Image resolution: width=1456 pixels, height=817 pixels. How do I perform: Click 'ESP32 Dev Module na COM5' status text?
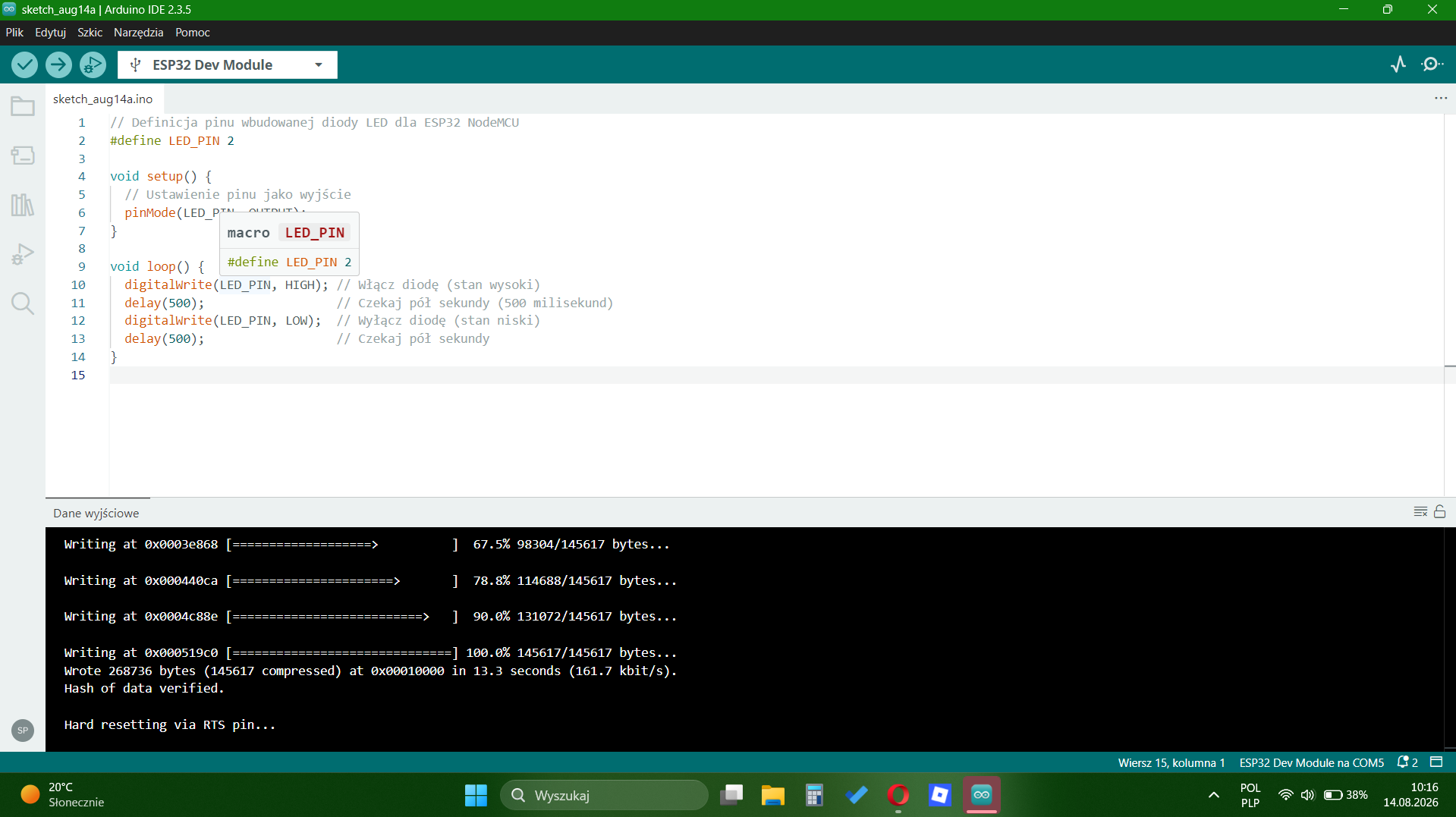tap(1311, 762)
